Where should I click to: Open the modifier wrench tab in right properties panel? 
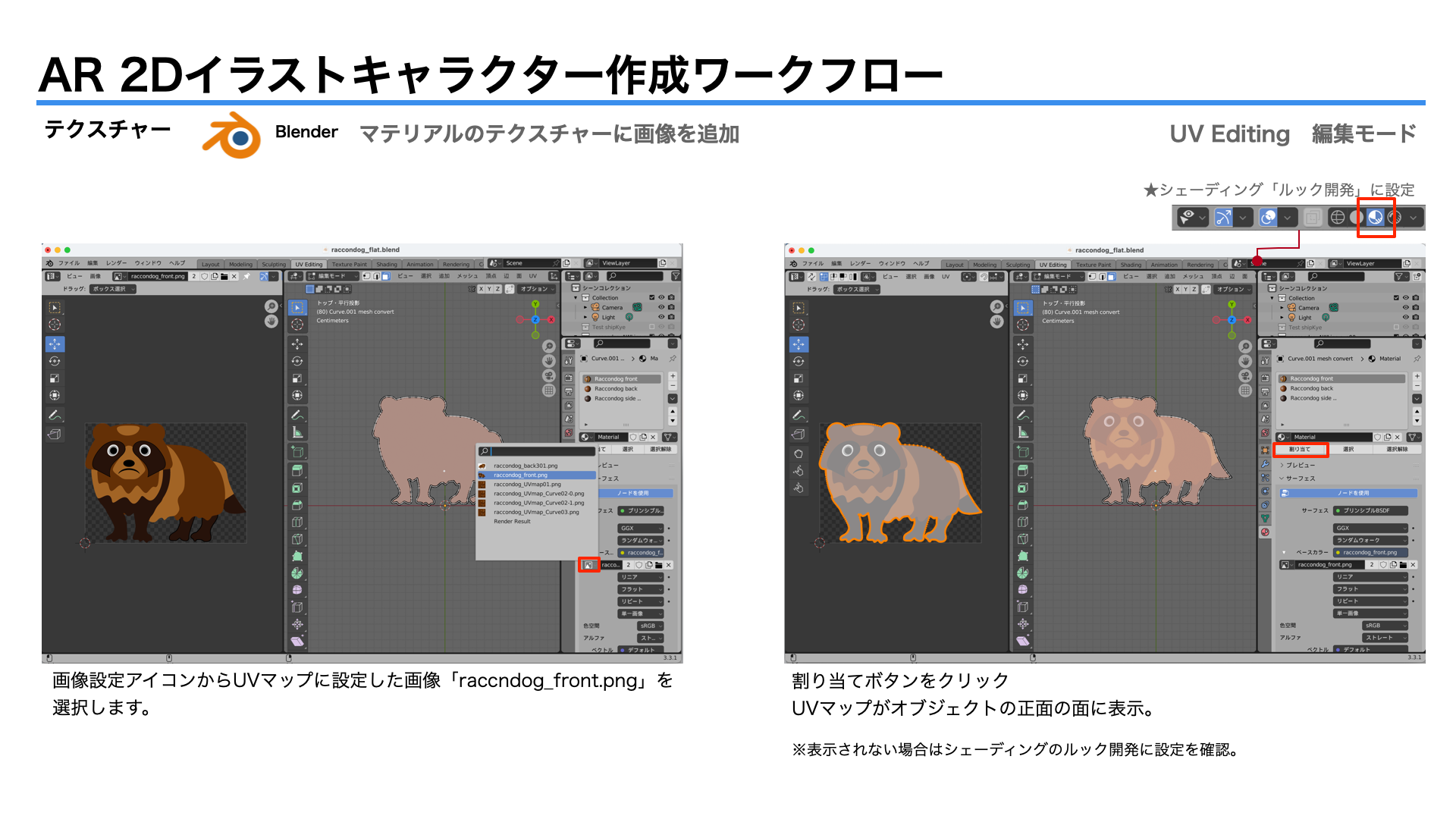click(x=1265, y=464)
